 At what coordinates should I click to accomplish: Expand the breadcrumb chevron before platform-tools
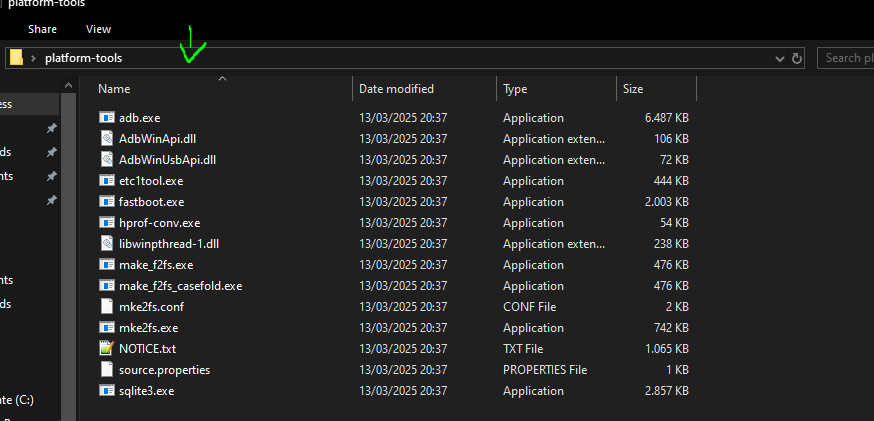[x=33, y=58]
